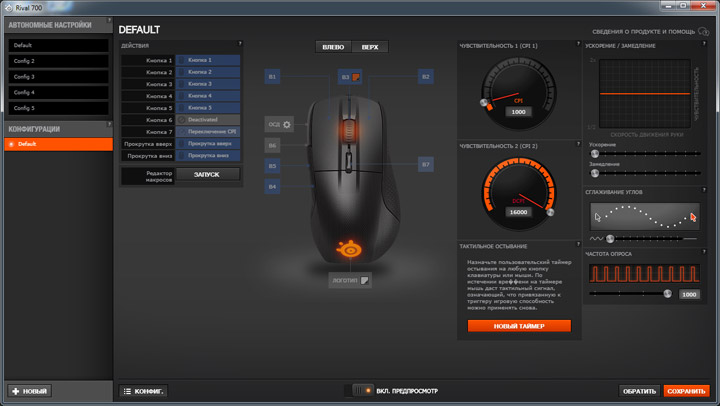
Task: Select the B1 button marker
Action: (x=272, y=77)
